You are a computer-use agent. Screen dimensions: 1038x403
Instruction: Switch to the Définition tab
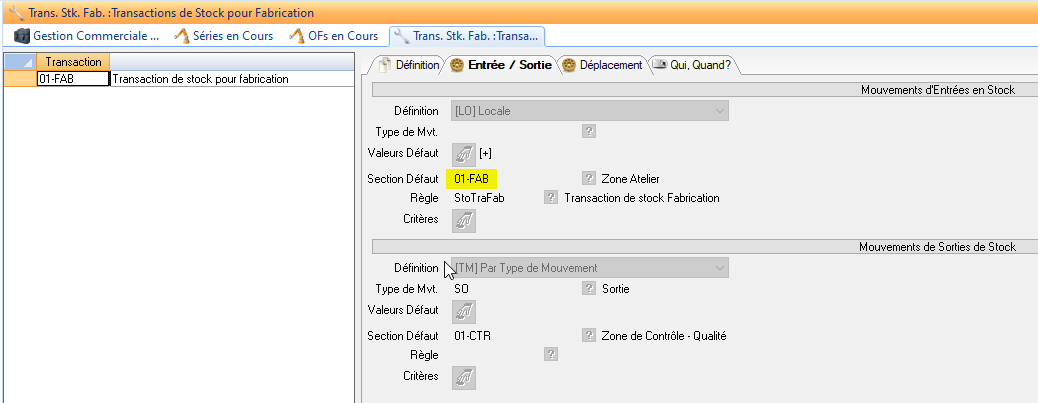(408, 65)
